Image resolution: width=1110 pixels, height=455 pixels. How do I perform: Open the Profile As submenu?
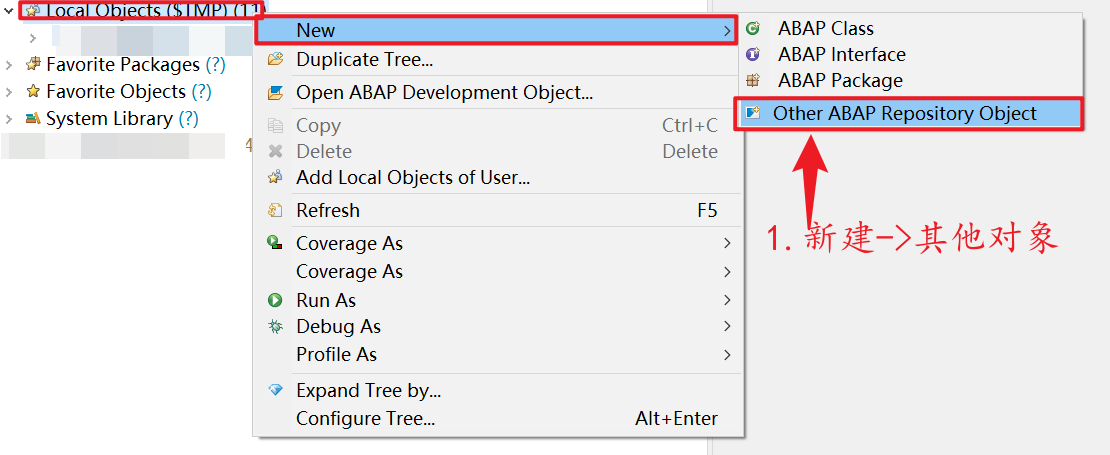pyautogui.click(x=498, y=355)
